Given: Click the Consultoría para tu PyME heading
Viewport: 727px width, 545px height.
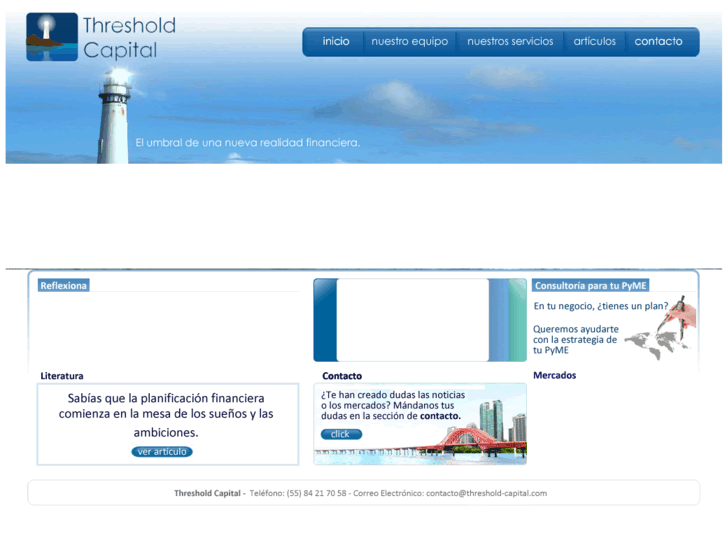Looking at the screenshot, I should coord(590,286).
